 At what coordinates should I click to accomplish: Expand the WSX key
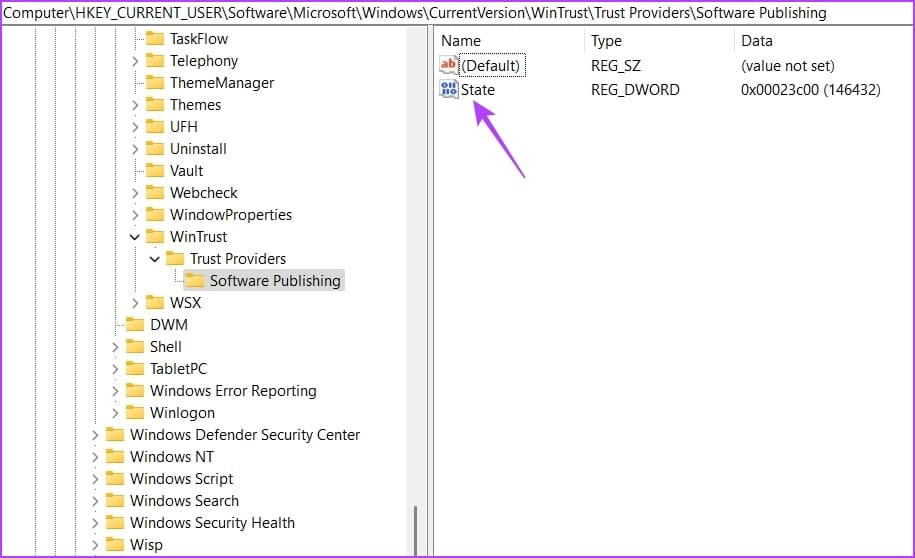[x=135, y=303]
